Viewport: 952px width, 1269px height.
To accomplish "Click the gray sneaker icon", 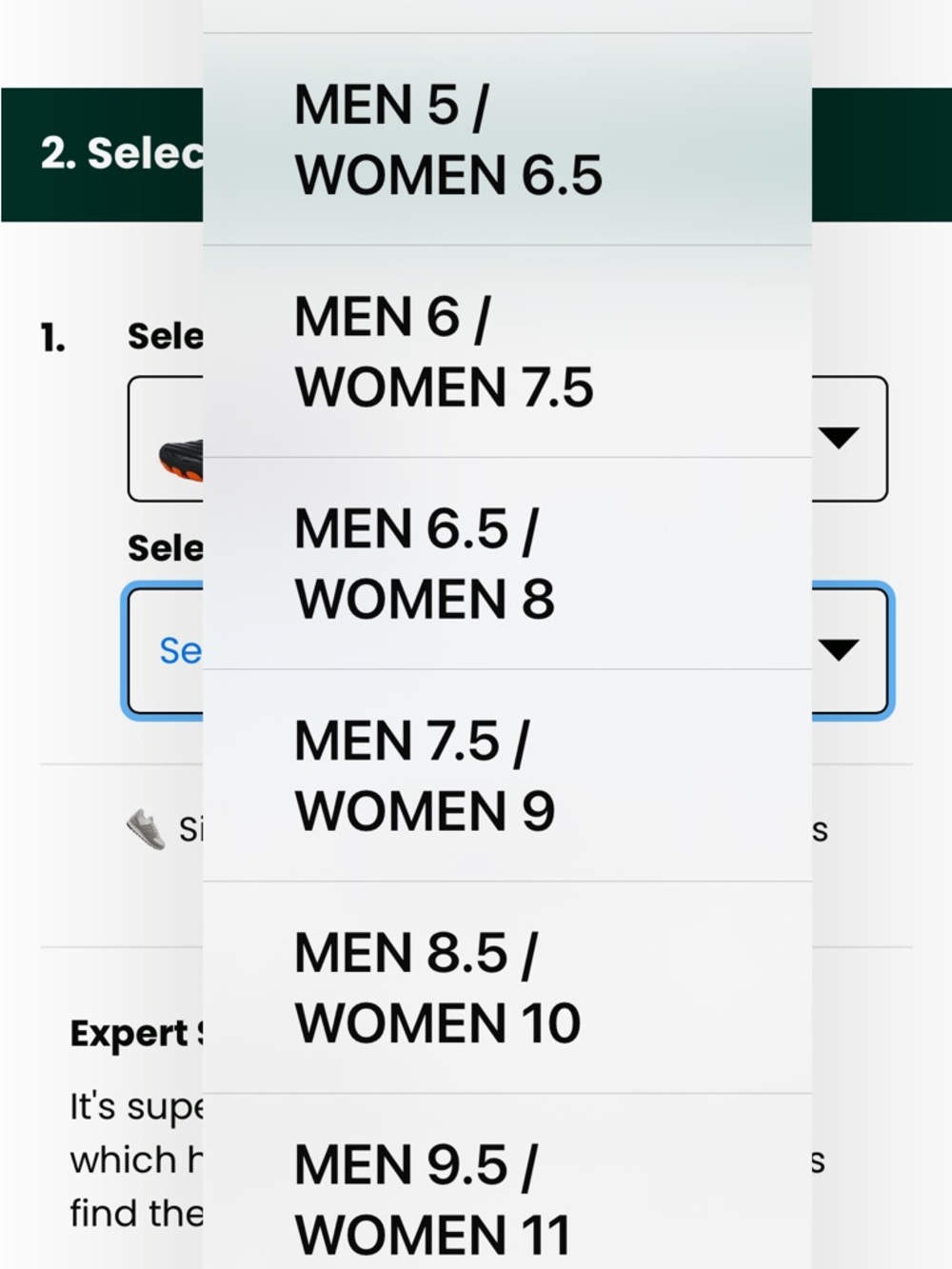I will click(146, 828).
